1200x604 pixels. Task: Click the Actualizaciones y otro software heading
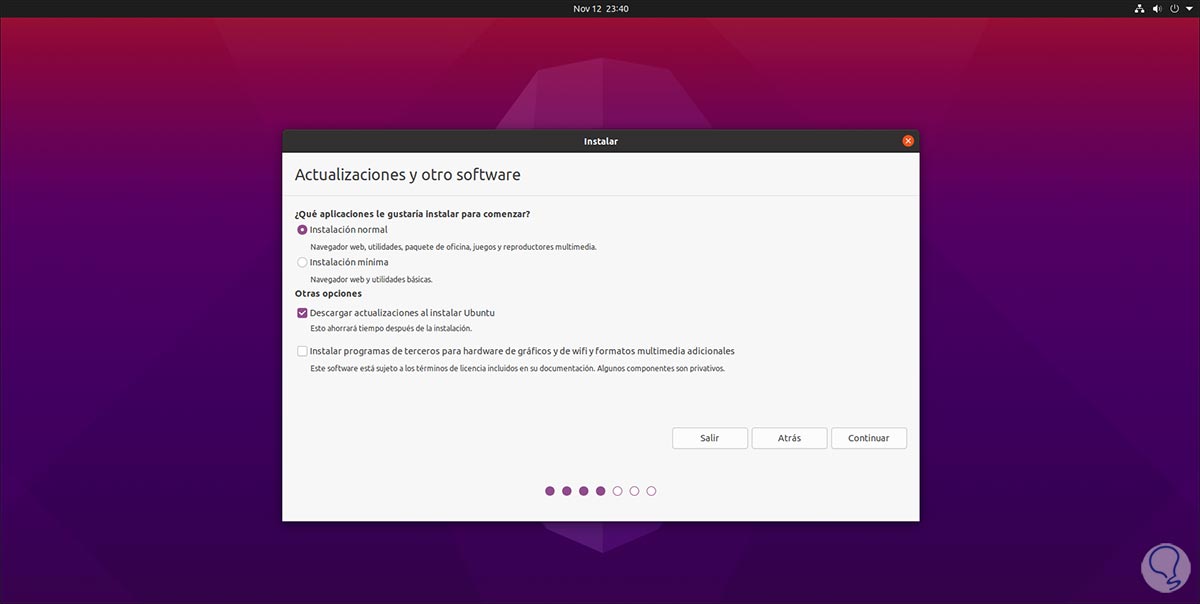(407, 175)
